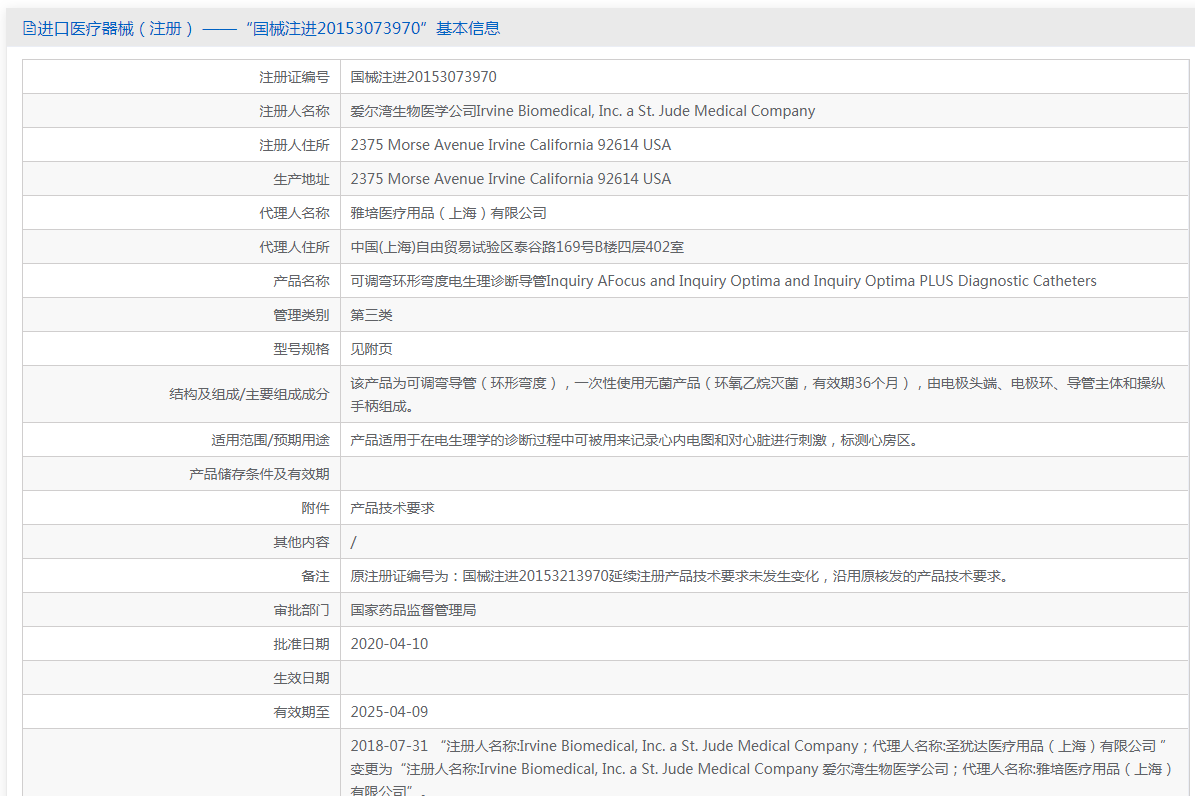This screenshot has height=796, width=1195.
Task: Click the label 附件
Action: [315, 509]
